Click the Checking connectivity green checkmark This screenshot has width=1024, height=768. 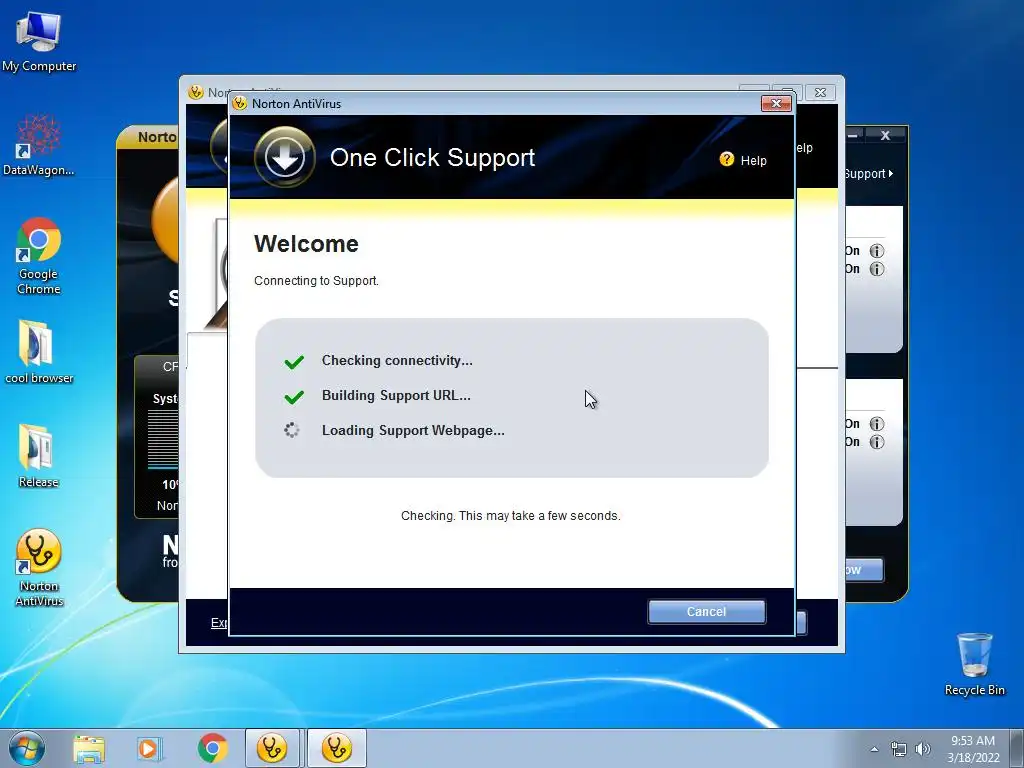click(294, 361)
